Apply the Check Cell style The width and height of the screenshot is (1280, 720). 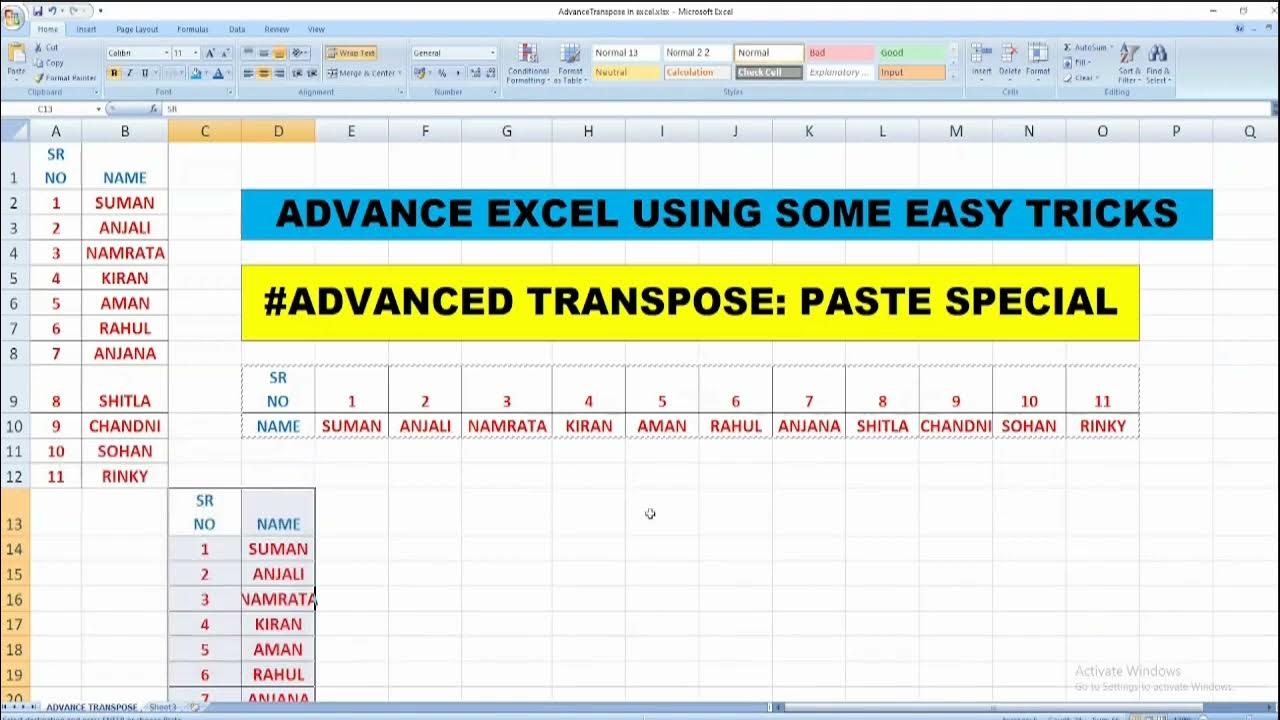point(769,72)
